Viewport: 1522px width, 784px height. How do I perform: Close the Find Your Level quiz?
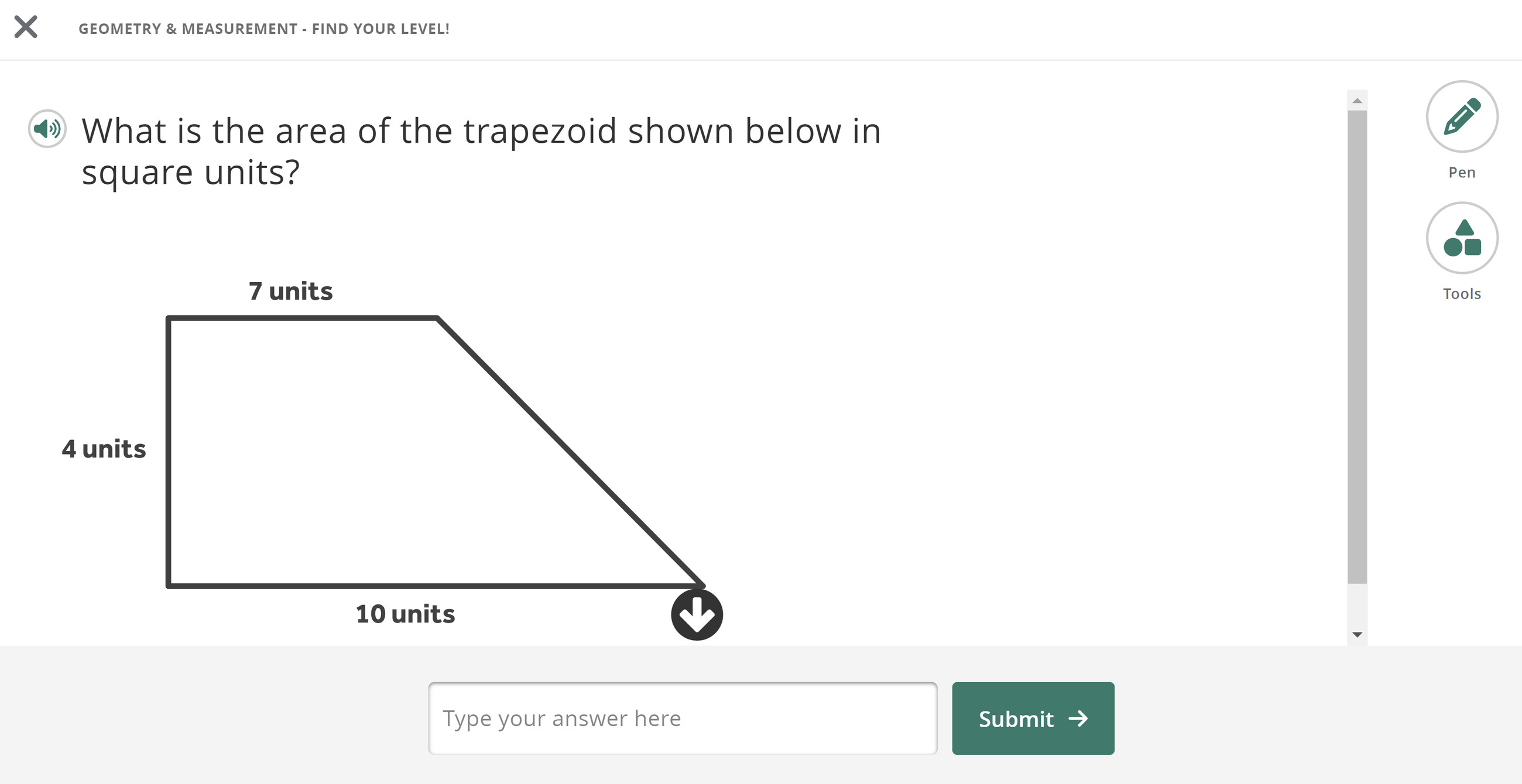pyautogui.click(x=26, y=27)
